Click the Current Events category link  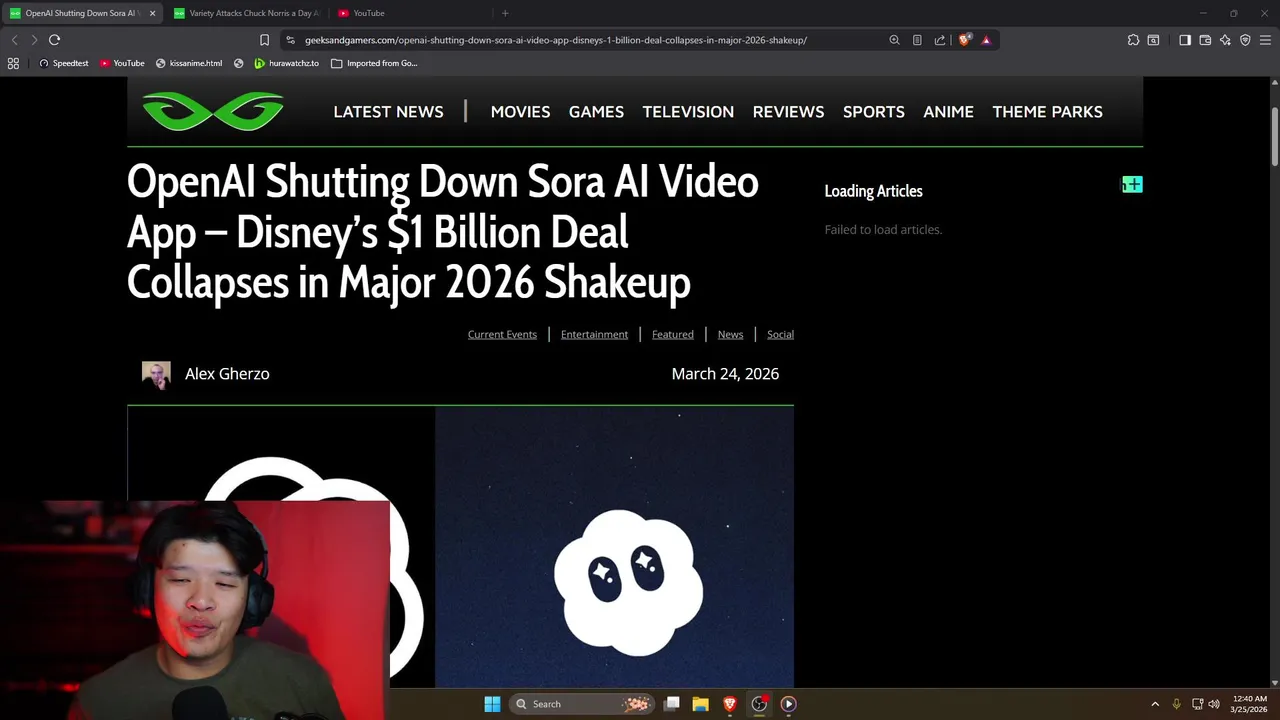[x=502, y=334]
